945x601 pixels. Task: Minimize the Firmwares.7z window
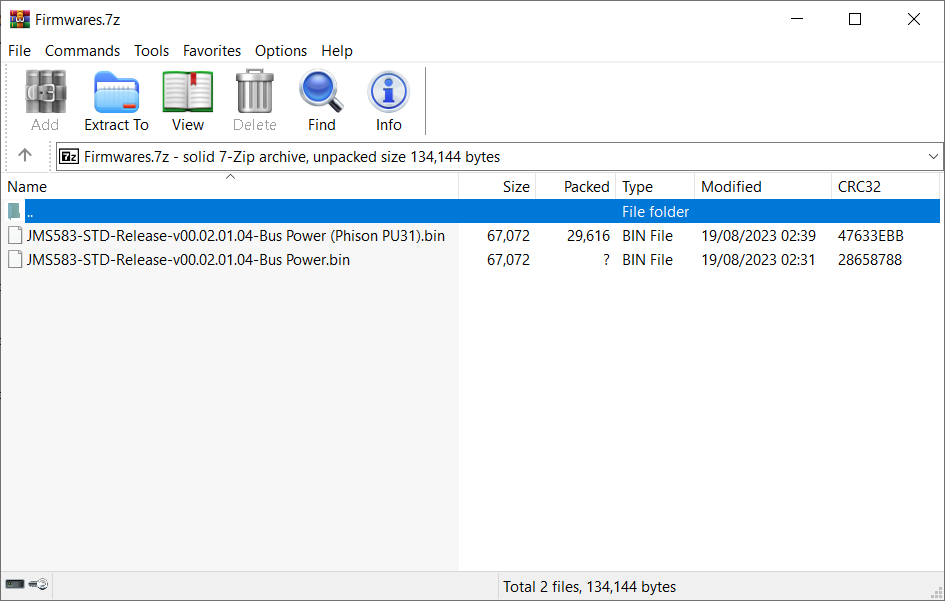797,19
